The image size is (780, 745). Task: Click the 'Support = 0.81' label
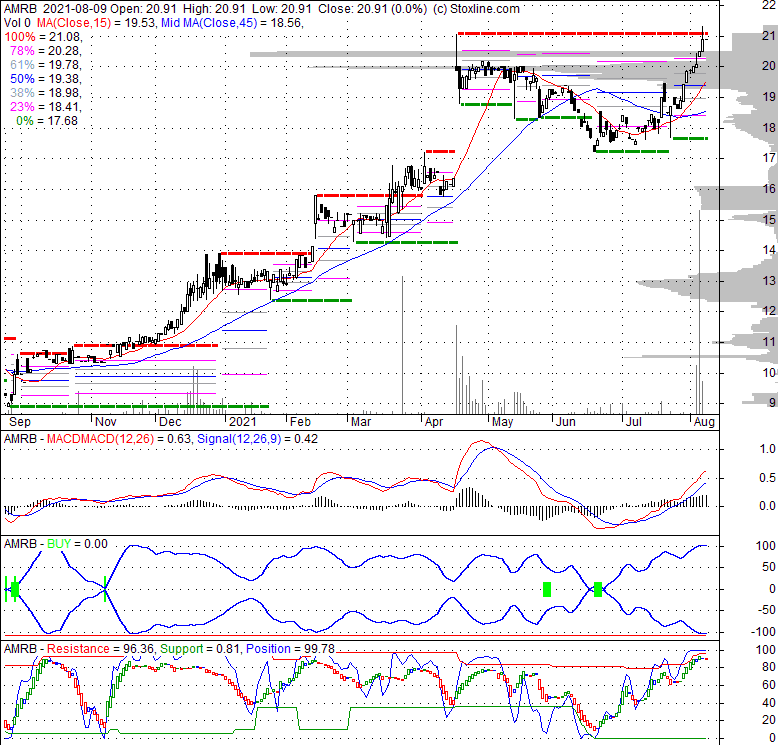coord(200,649)
